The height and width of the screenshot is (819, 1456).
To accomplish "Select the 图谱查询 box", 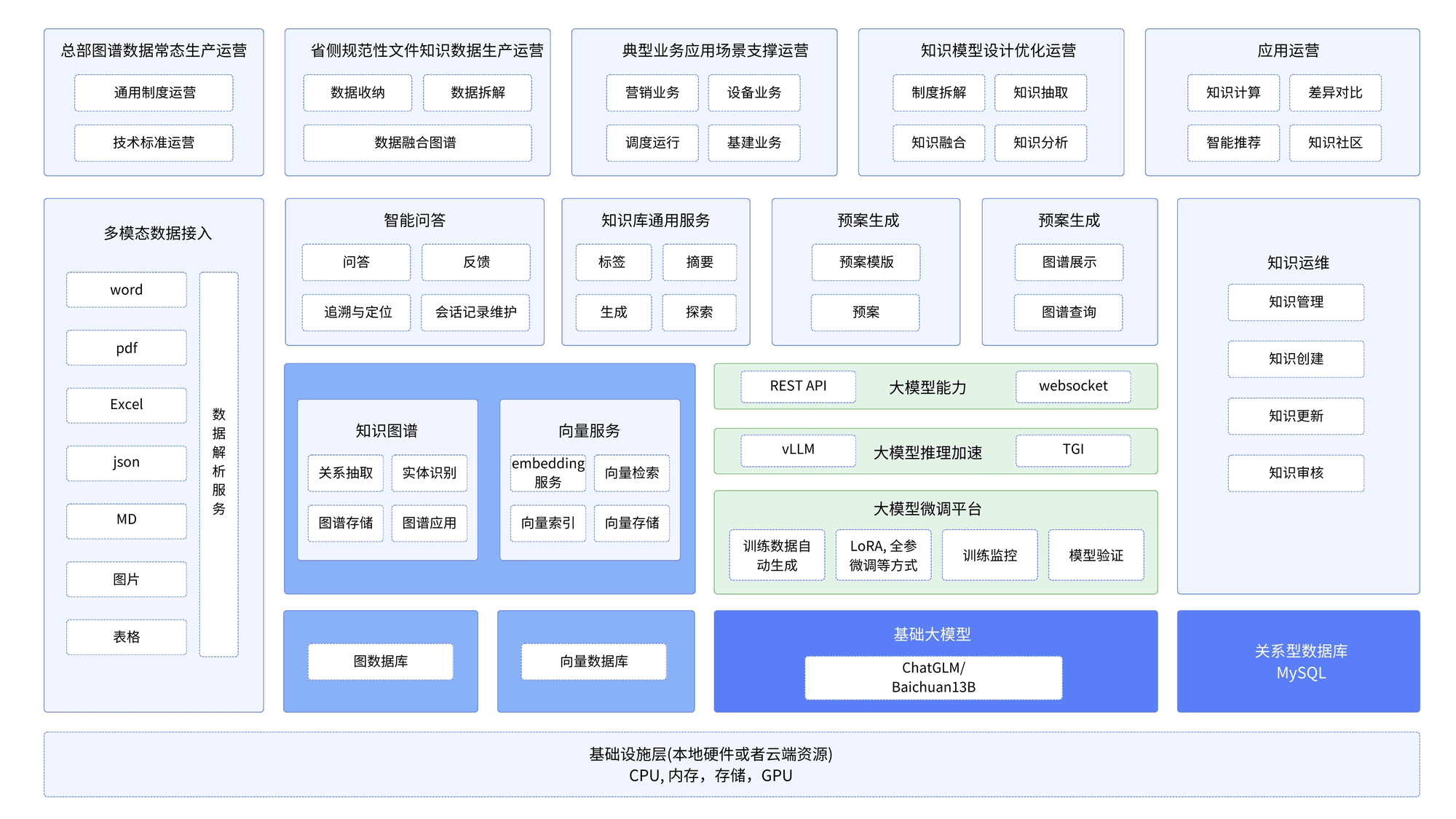I will point(1068,312).
